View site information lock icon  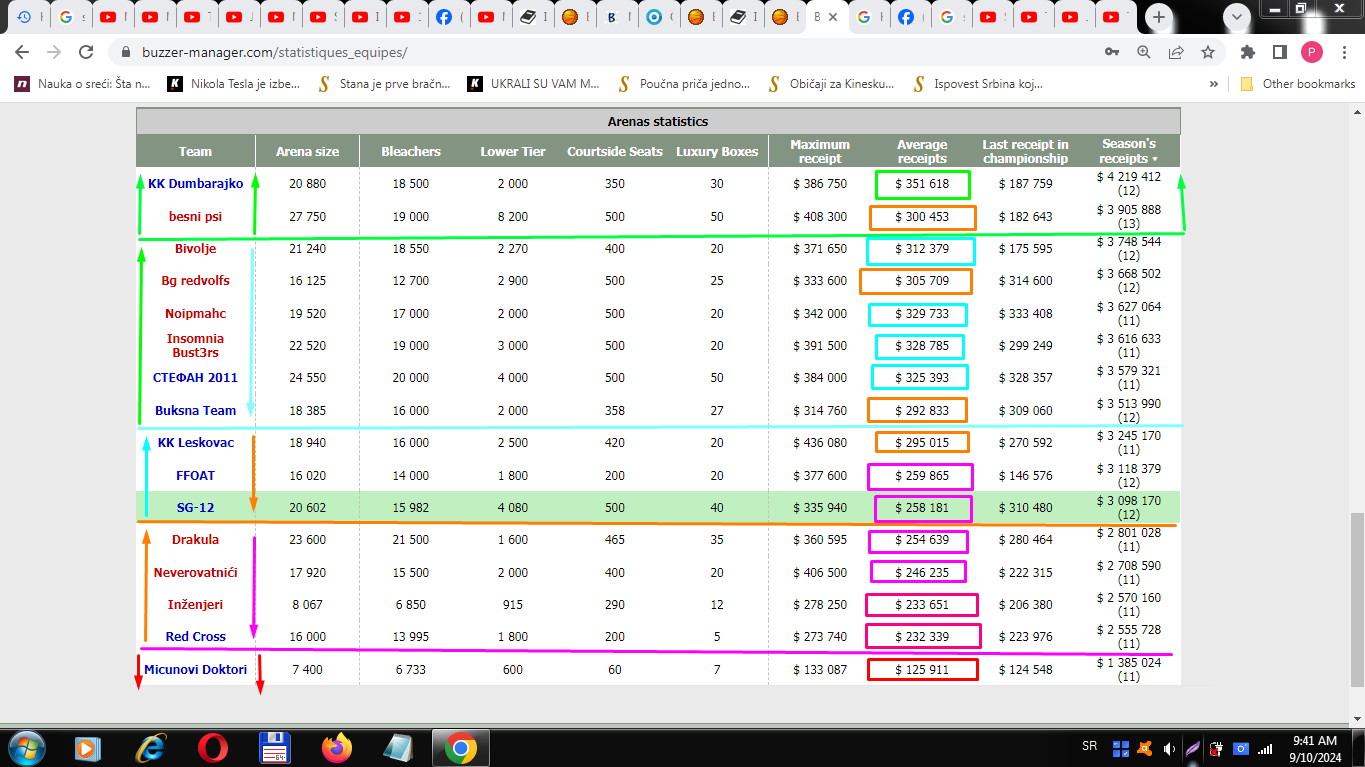tap(126, 52)
